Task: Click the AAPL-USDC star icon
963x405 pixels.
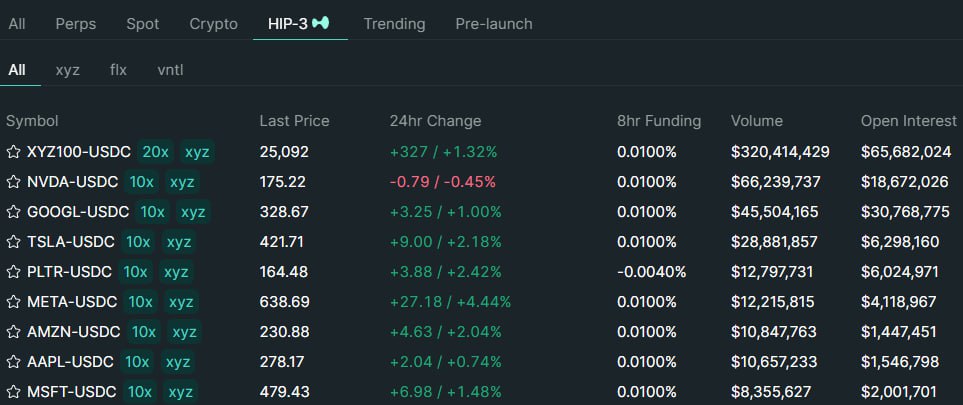Action: pos(14,362)
